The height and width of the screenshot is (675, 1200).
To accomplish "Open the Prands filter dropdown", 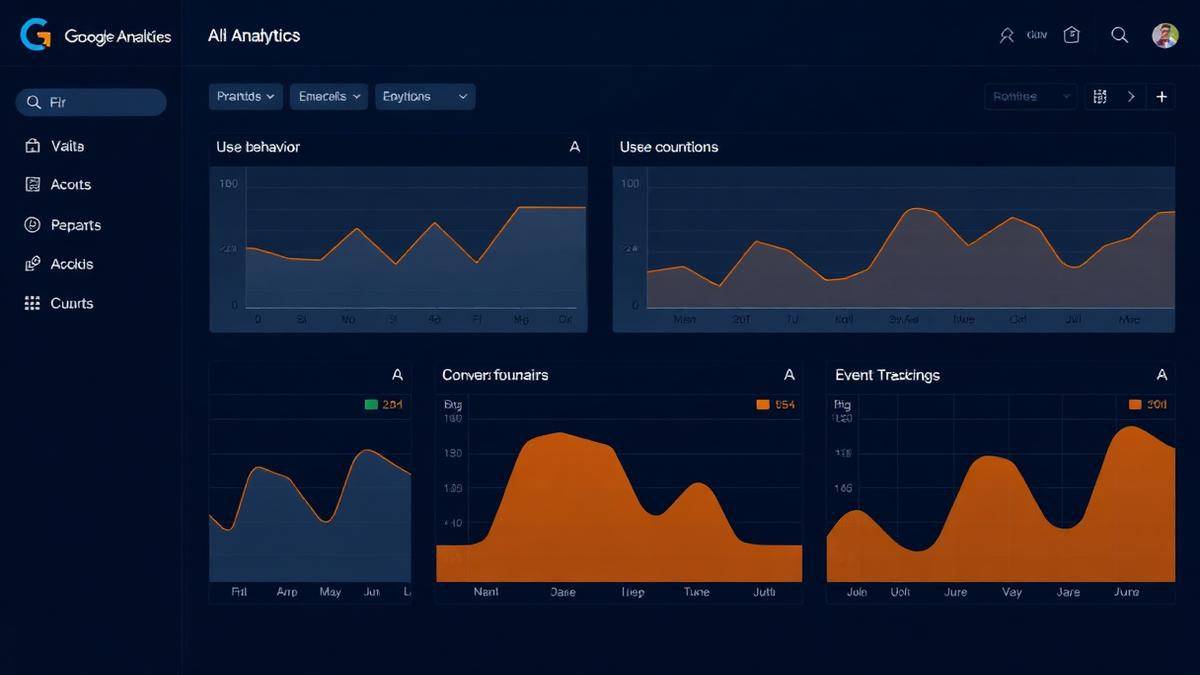I will point(245,96).
